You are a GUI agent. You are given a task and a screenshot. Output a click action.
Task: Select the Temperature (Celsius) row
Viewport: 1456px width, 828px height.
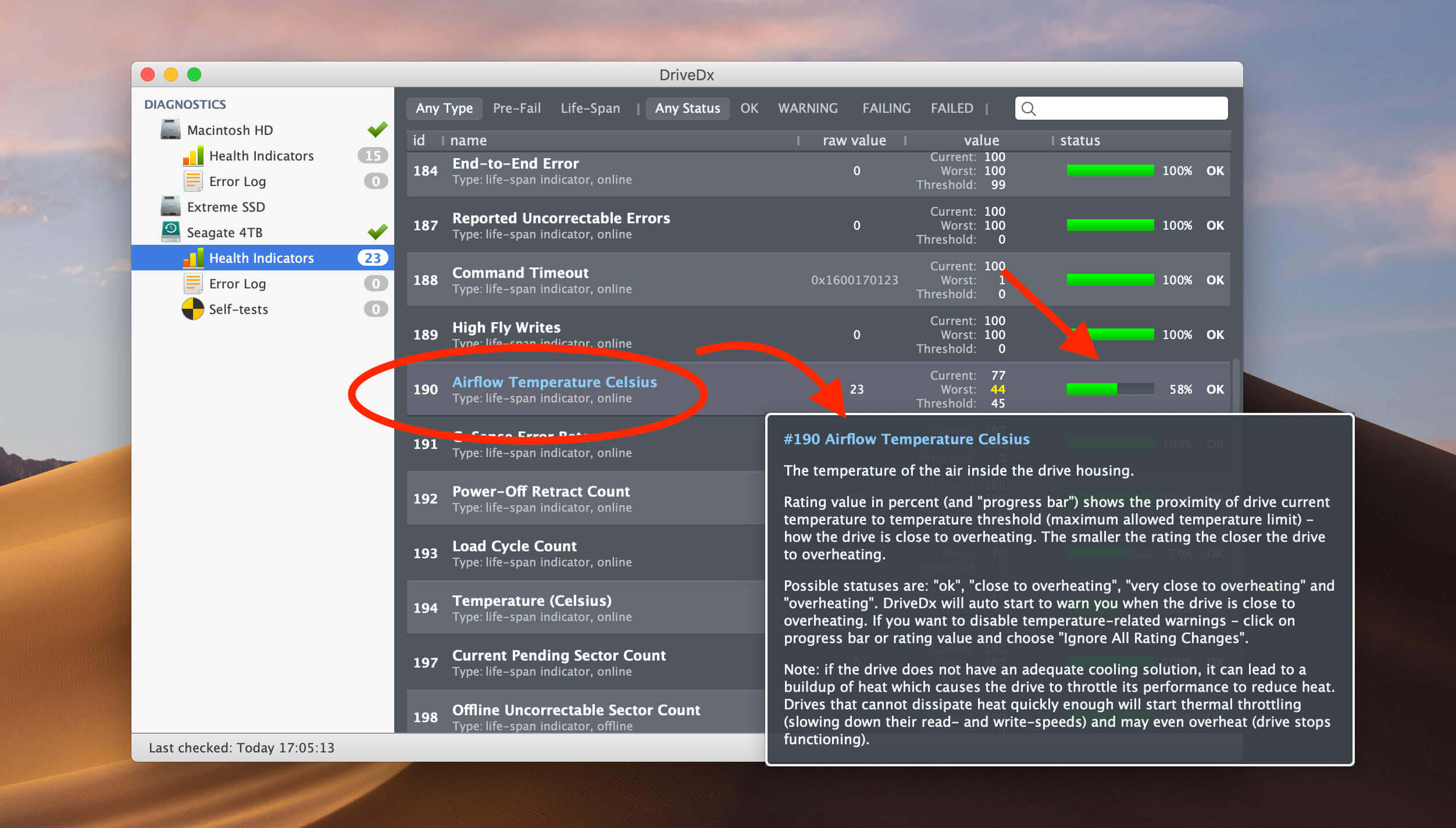[x=586, y=608]
